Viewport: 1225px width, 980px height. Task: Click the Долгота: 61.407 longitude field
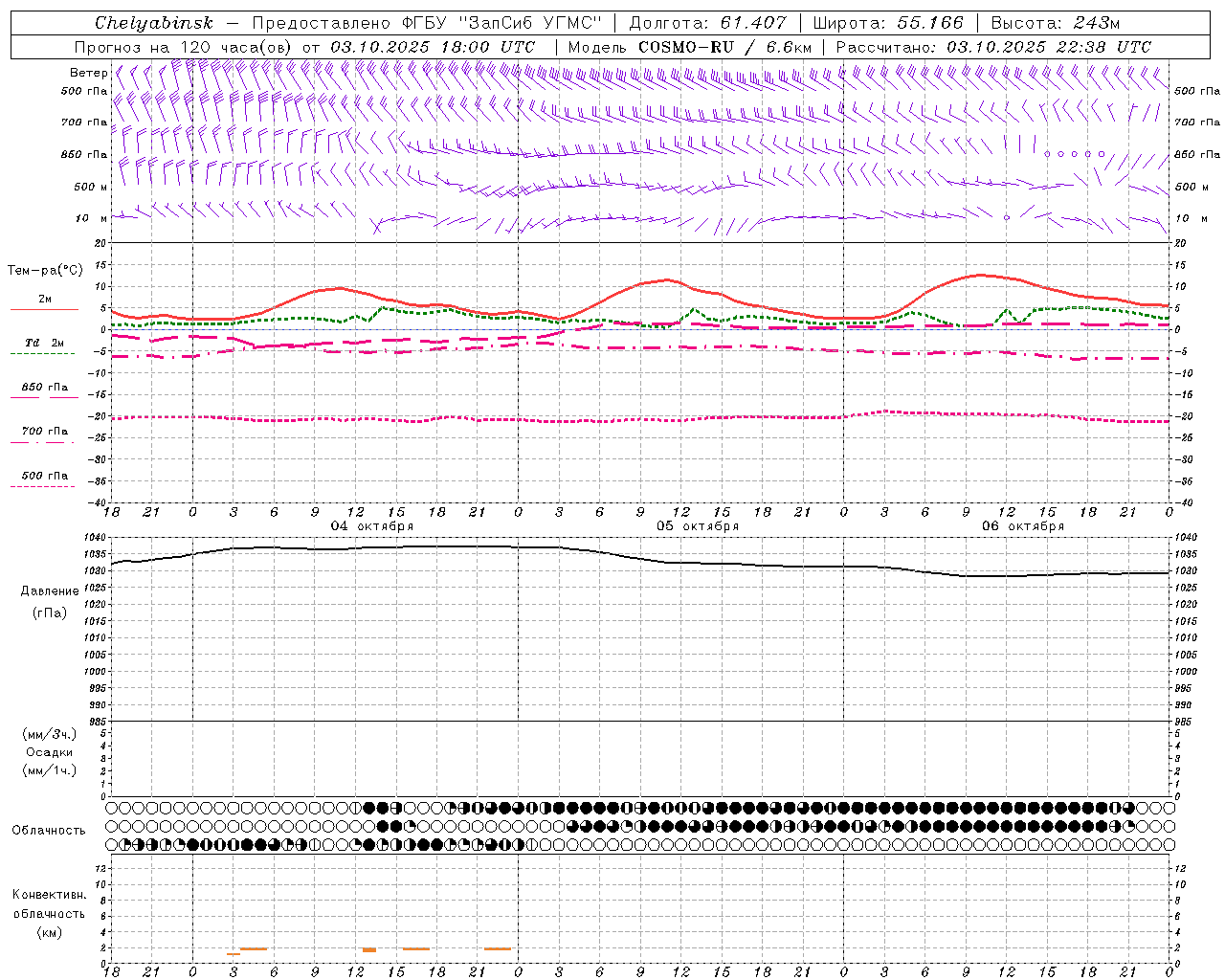tap(708, 23)
